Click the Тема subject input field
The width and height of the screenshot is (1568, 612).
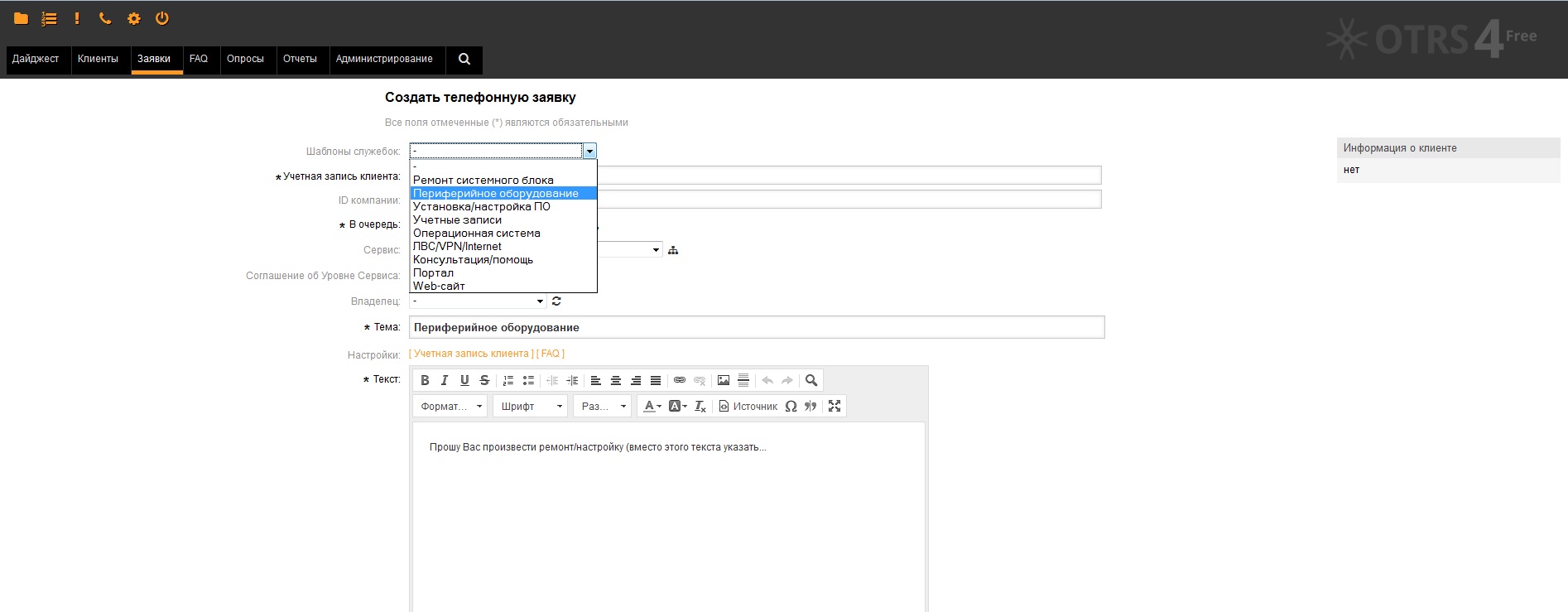tap(757, 327)
